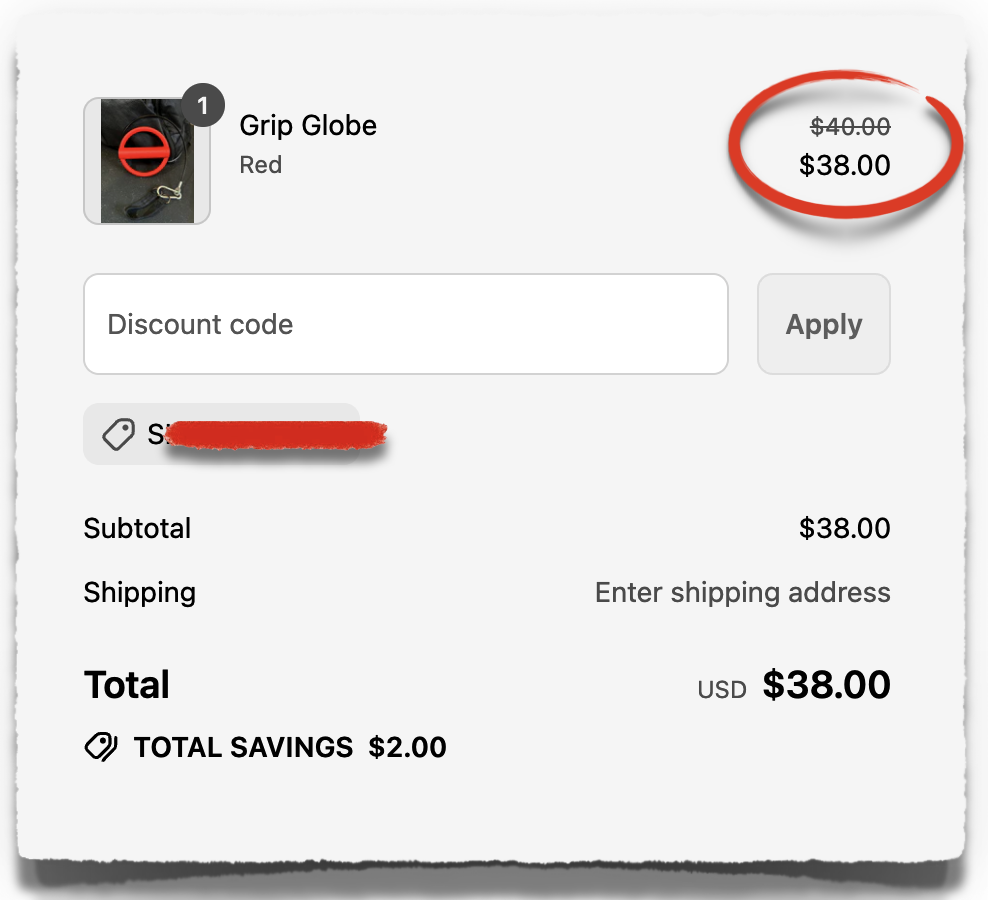Click the red circled price annotation

[x=845, y=145]
